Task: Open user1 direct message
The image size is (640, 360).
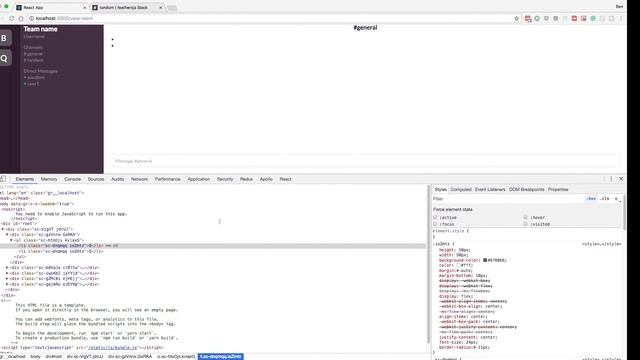Action: (31, 84)
